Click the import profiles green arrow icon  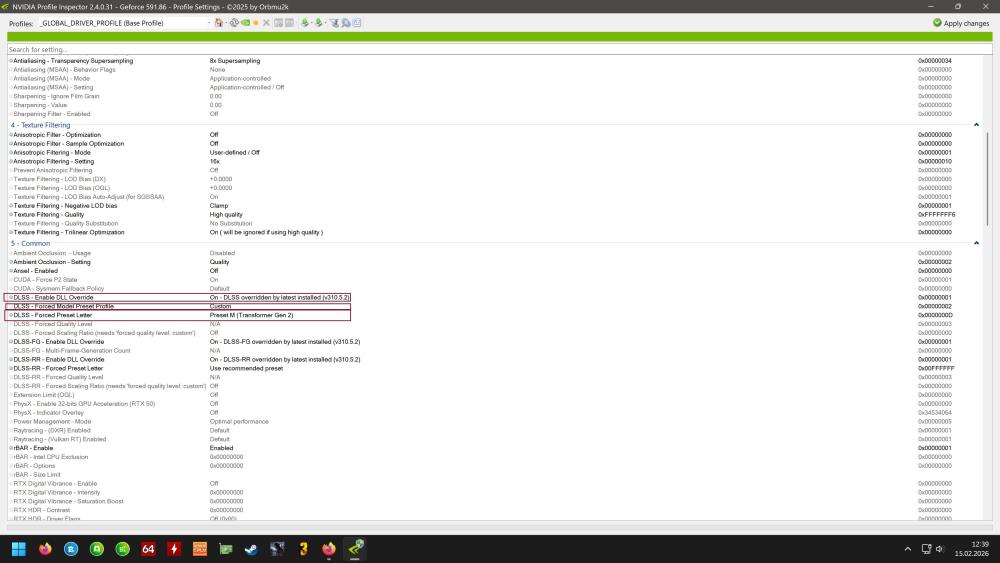click(319, 22)
